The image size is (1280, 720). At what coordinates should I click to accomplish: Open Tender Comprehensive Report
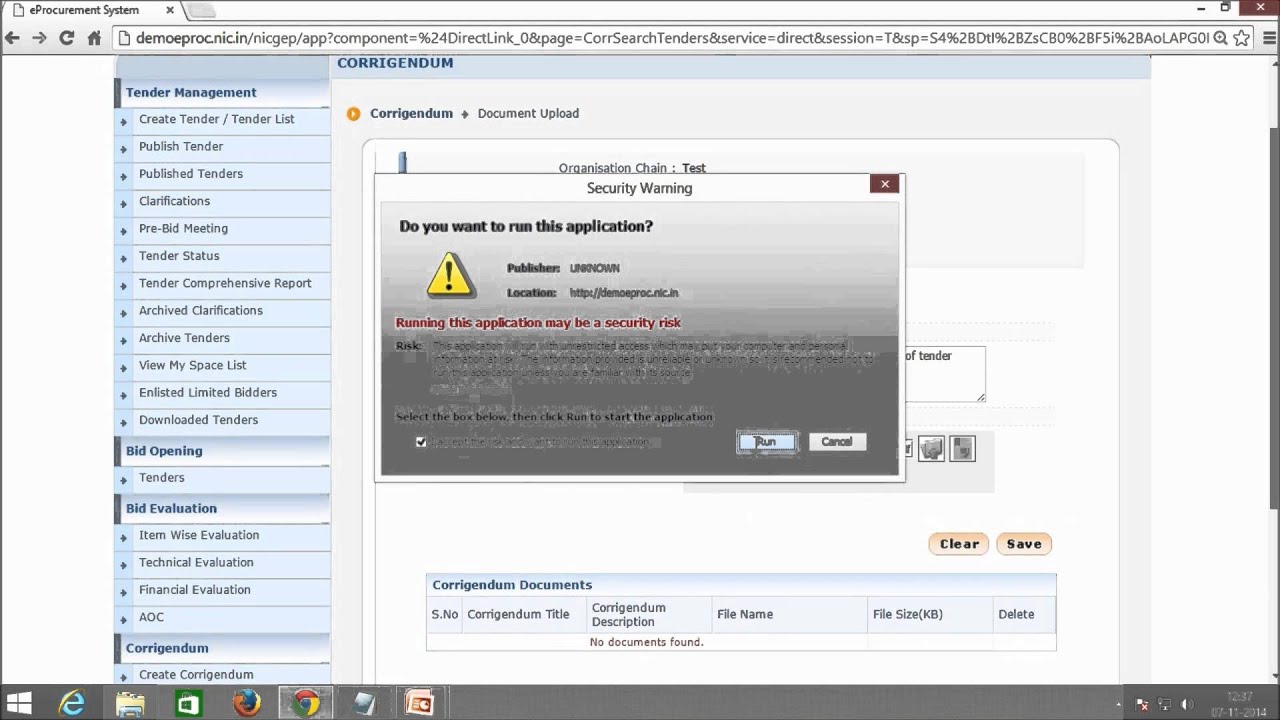pos(225,283)
